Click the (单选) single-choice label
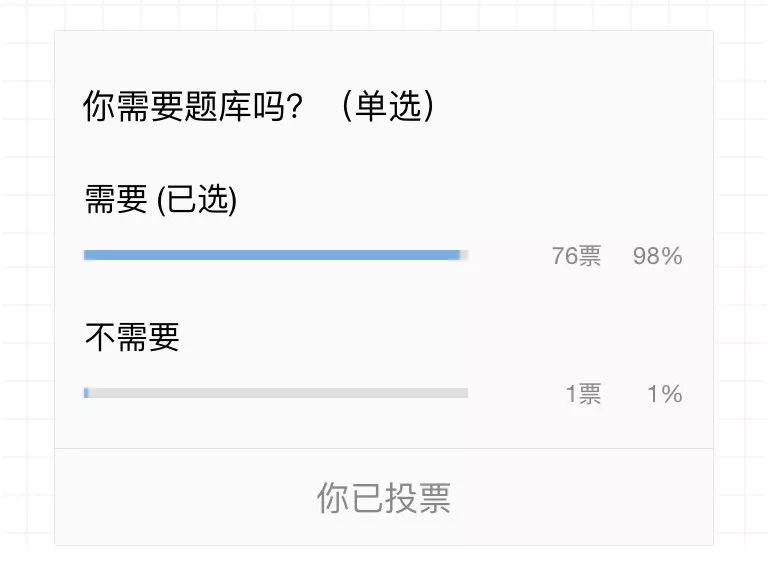The image size is (768, 563). pos(387,106)
